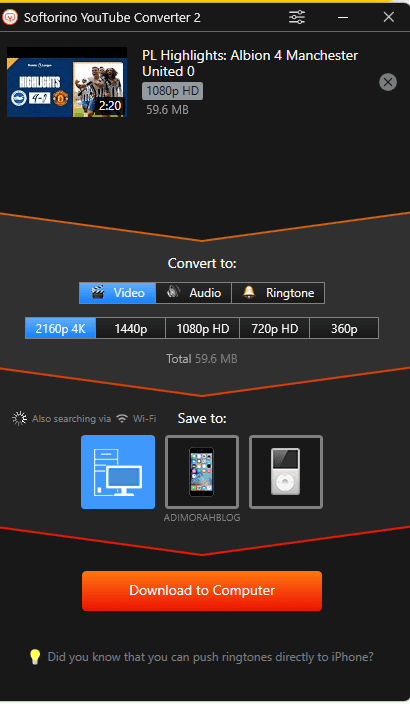Switch to the Video conversion tab
The image size is (410, 704).
(118, 293)
